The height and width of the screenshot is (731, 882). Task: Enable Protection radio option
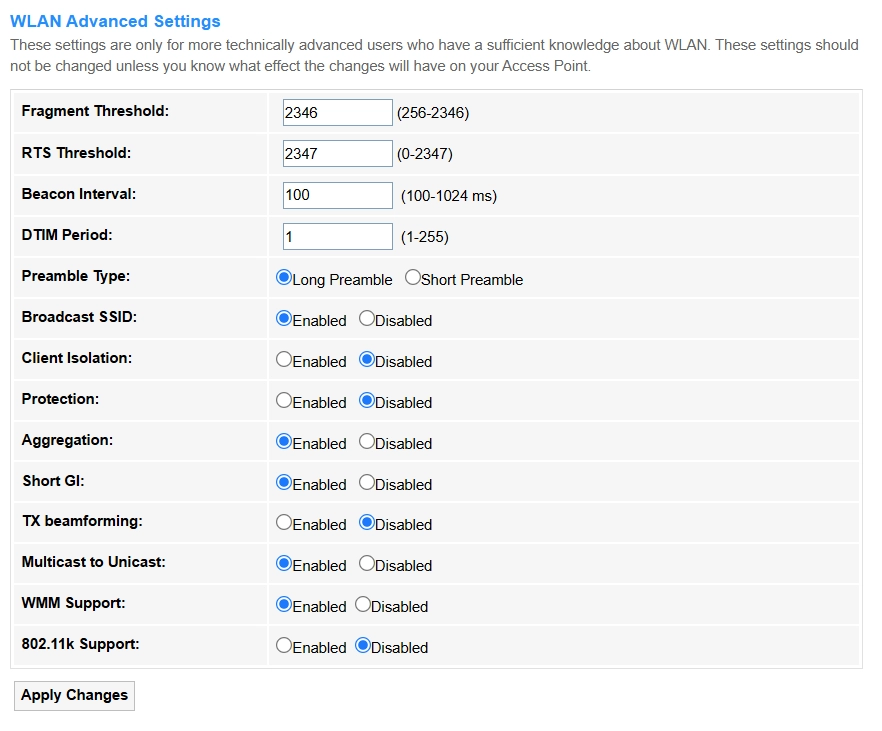284,401
